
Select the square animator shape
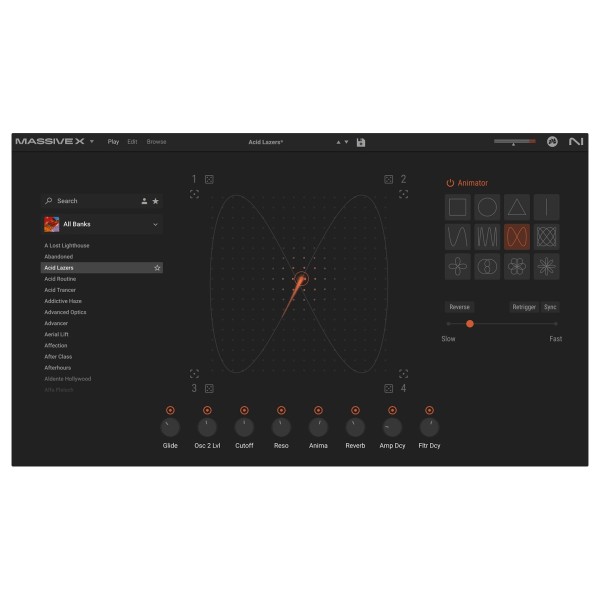coord(457,207)
